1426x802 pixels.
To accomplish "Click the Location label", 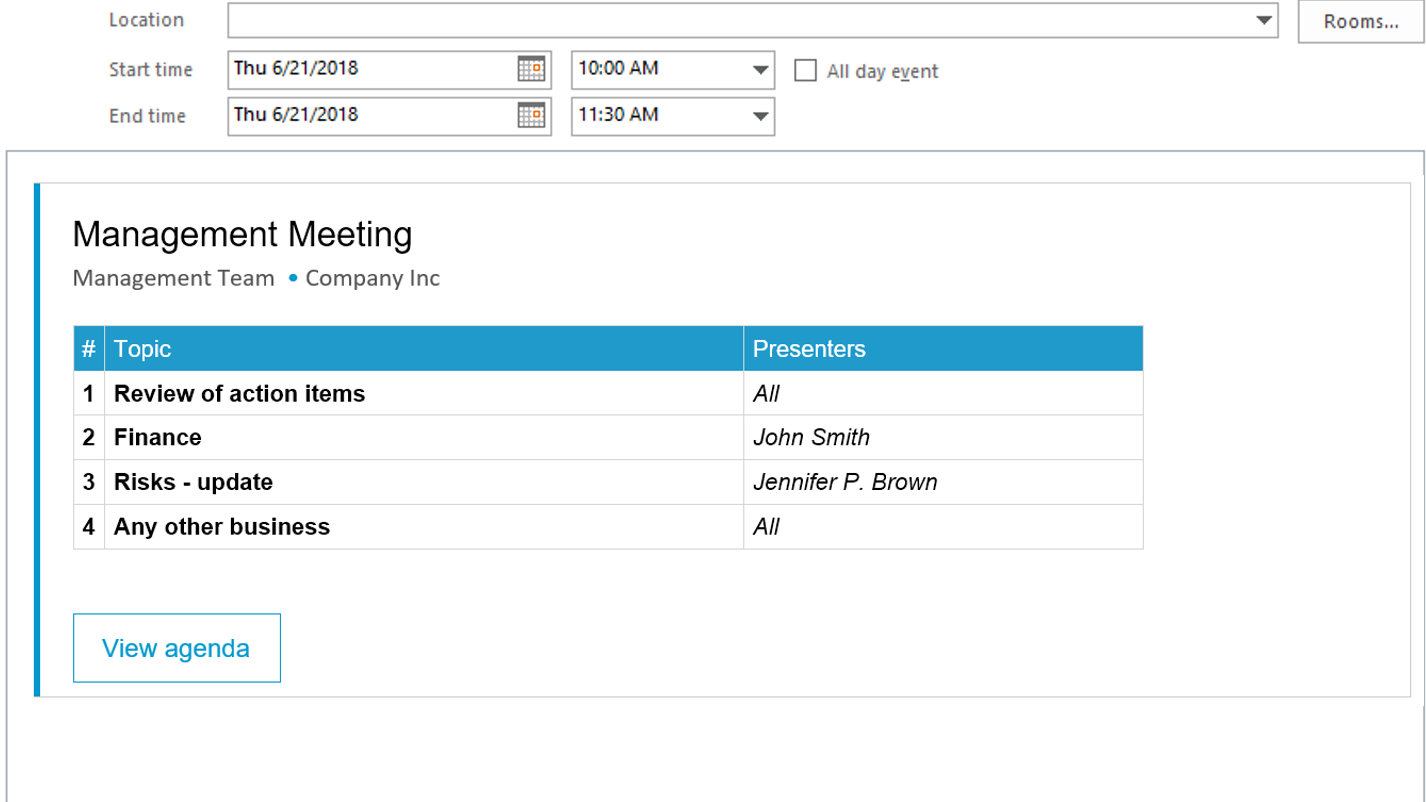I will [146, 20].
